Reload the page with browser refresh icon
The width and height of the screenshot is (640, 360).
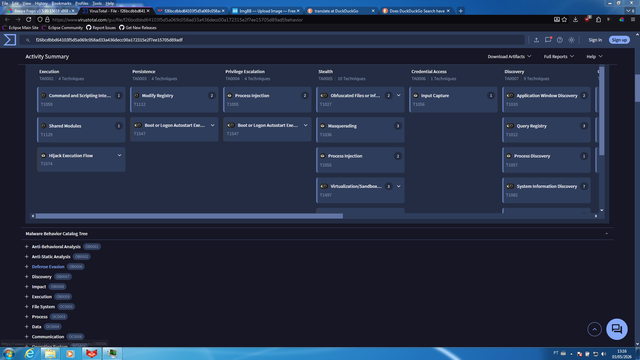28,19
